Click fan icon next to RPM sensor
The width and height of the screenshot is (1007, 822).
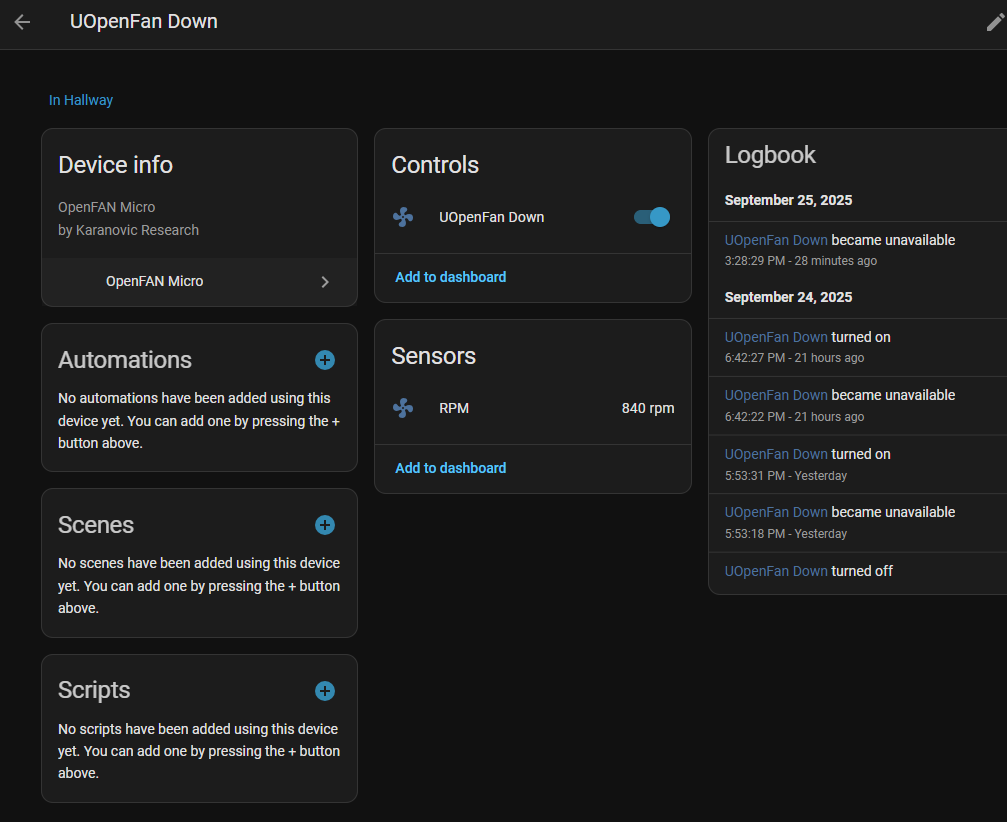403,408
